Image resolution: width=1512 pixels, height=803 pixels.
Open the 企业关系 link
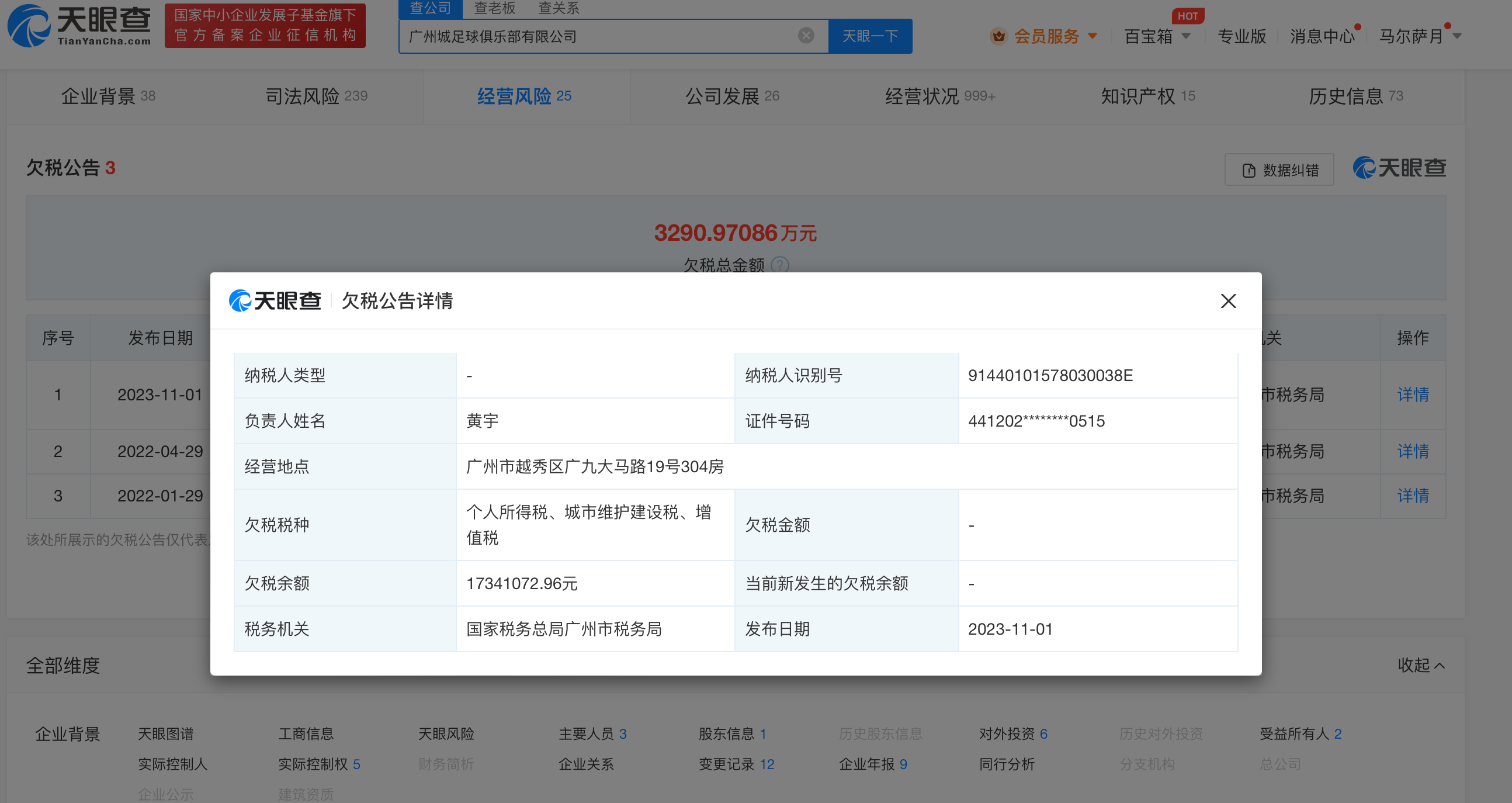point(586,764)
